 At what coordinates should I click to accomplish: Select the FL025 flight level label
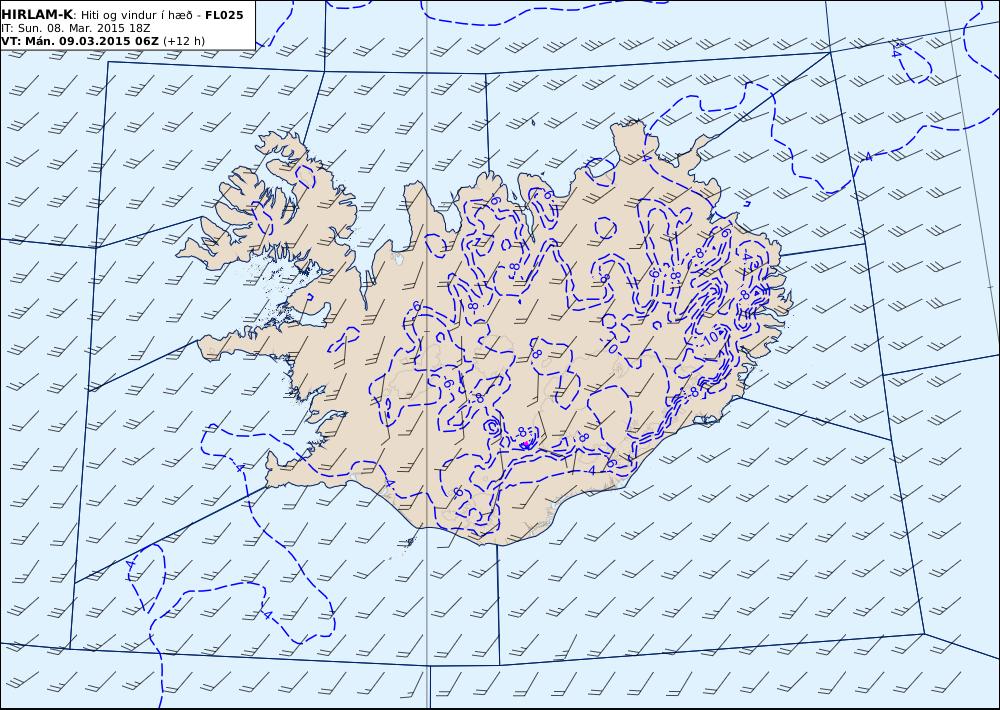point(224,15)
